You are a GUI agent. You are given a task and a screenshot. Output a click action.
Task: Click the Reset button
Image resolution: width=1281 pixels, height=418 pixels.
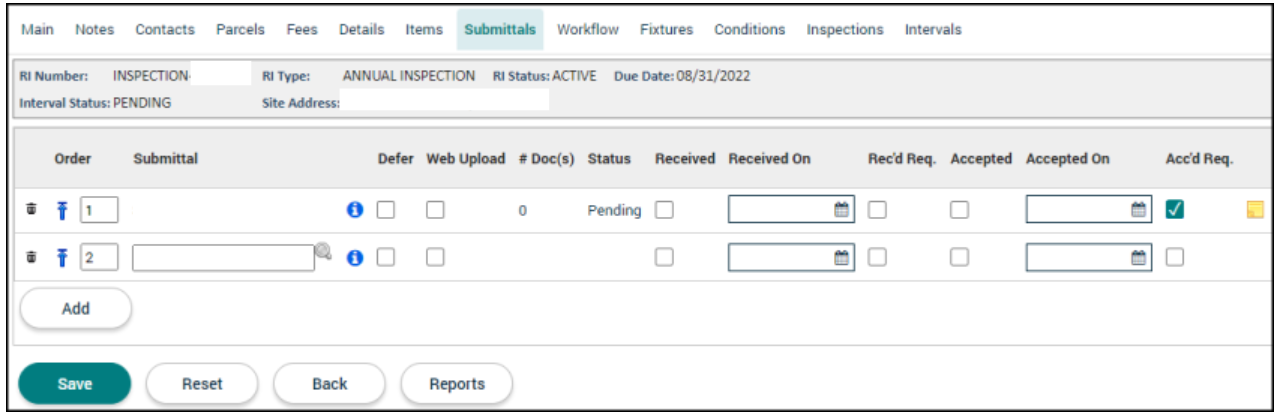tap(202, 384)
